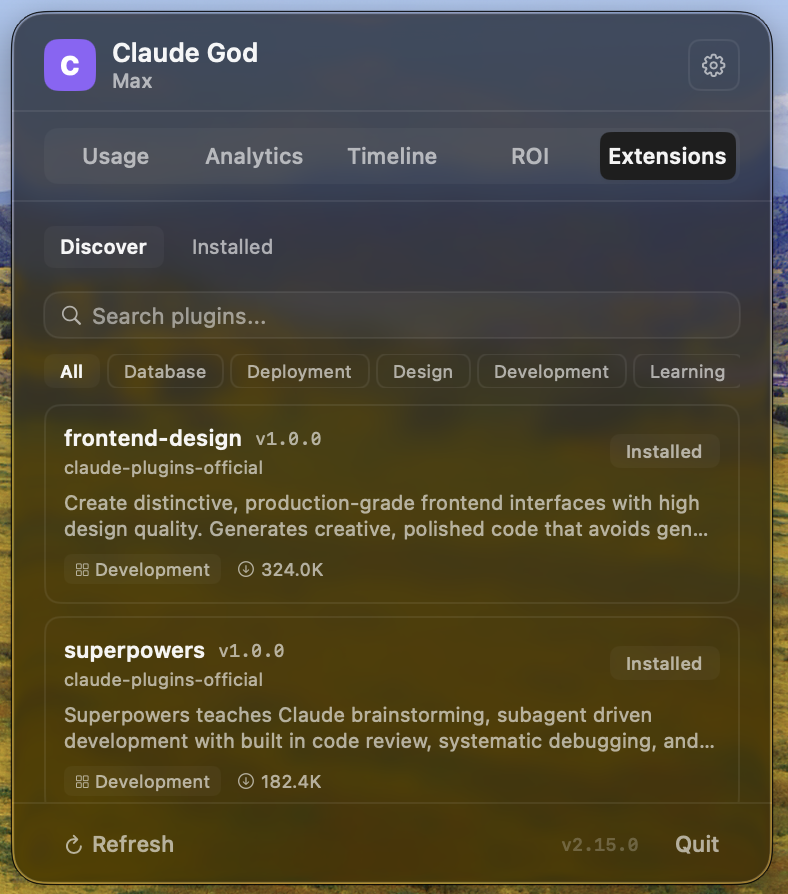Click the Claude God purple logo icon
This screenshot has height=894, width=788.
pyautogui.click(x=68, y=65)
